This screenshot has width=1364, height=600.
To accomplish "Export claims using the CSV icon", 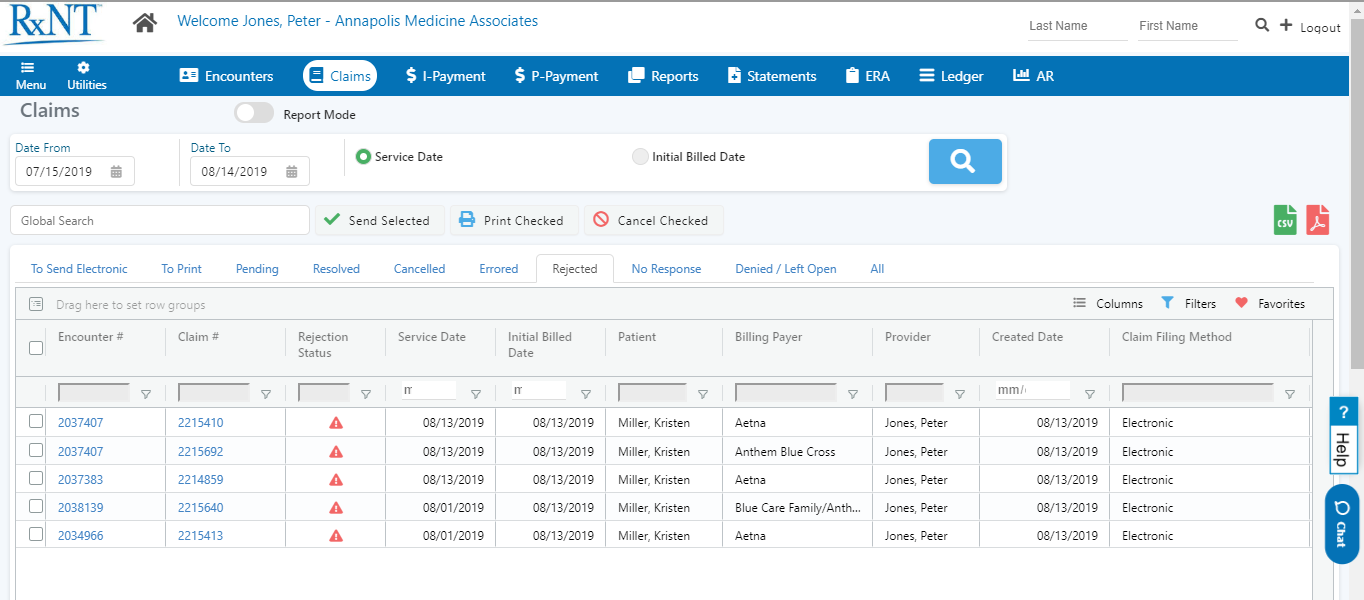I will click(x=1284, y=220).
